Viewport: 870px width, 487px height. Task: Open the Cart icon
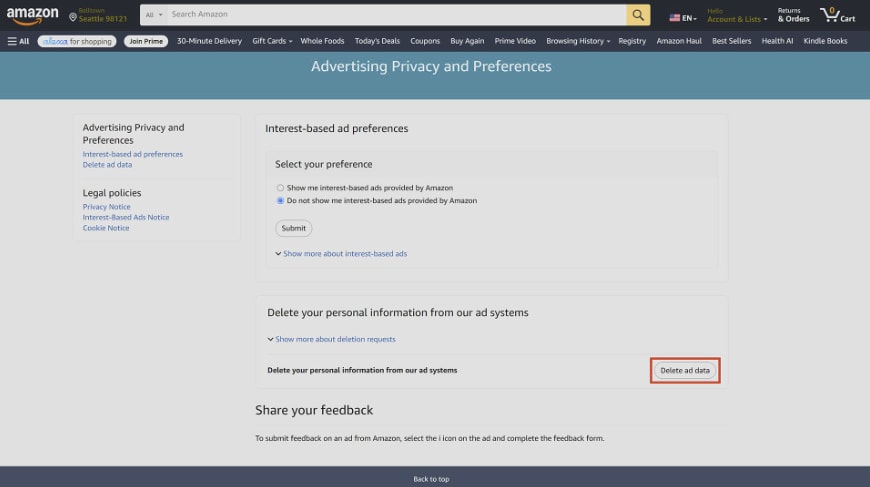tap(838, 15)
